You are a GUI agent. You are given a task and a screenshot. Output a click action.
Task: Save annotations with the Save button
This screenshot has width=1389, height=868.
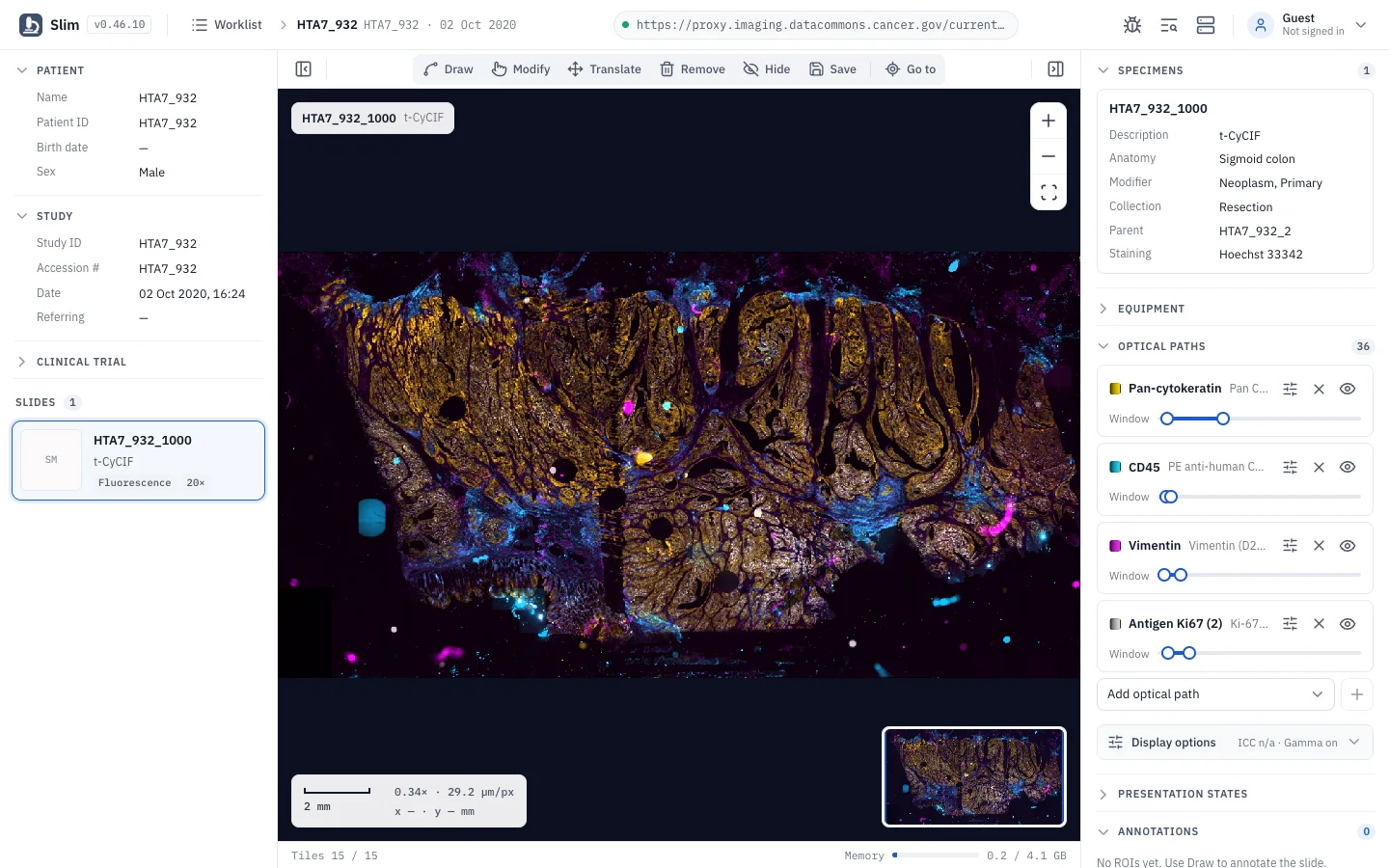(x=832, y=69)
